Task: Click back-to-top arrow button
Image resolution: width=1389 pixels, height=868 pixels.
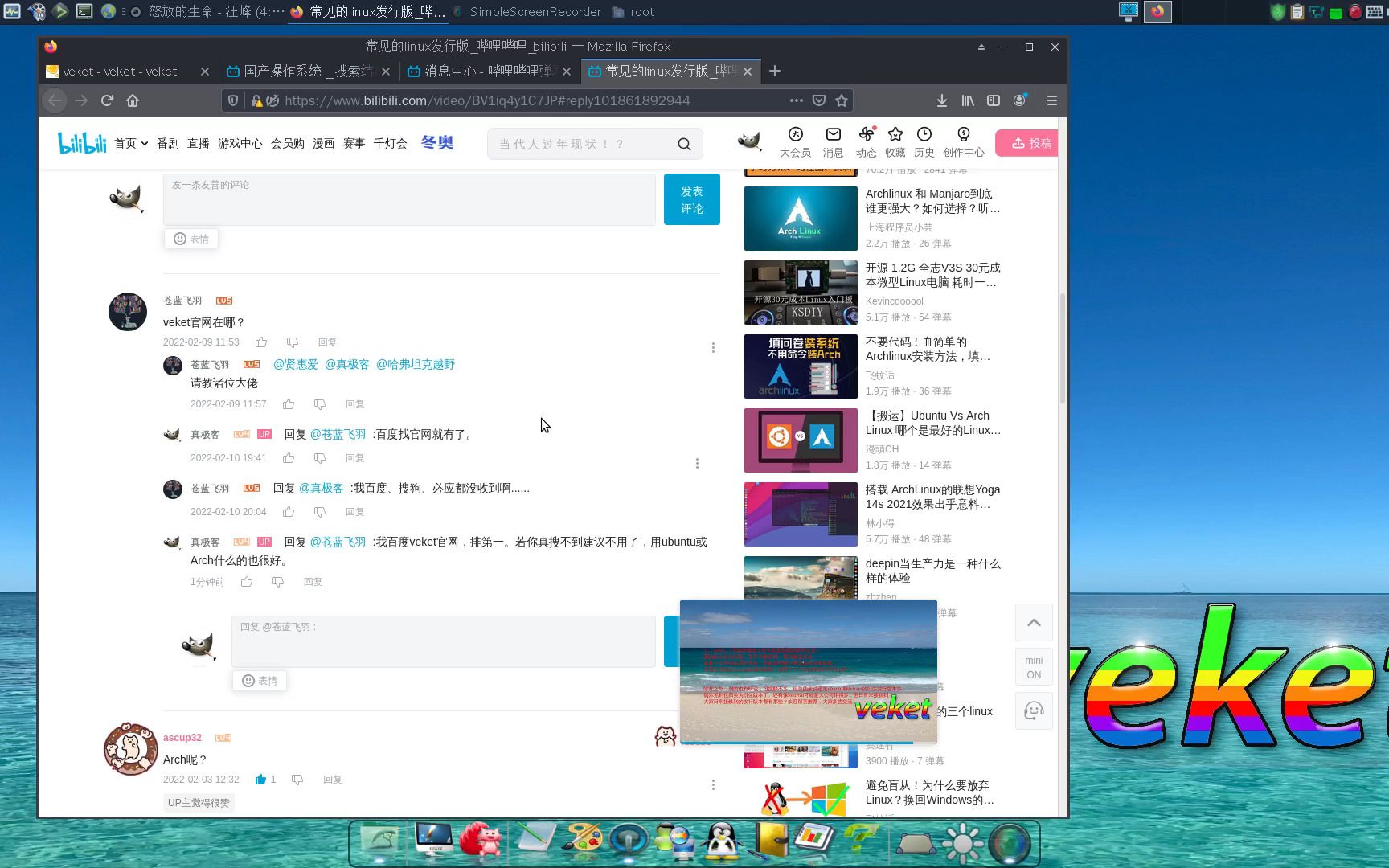Action: 1034,623
